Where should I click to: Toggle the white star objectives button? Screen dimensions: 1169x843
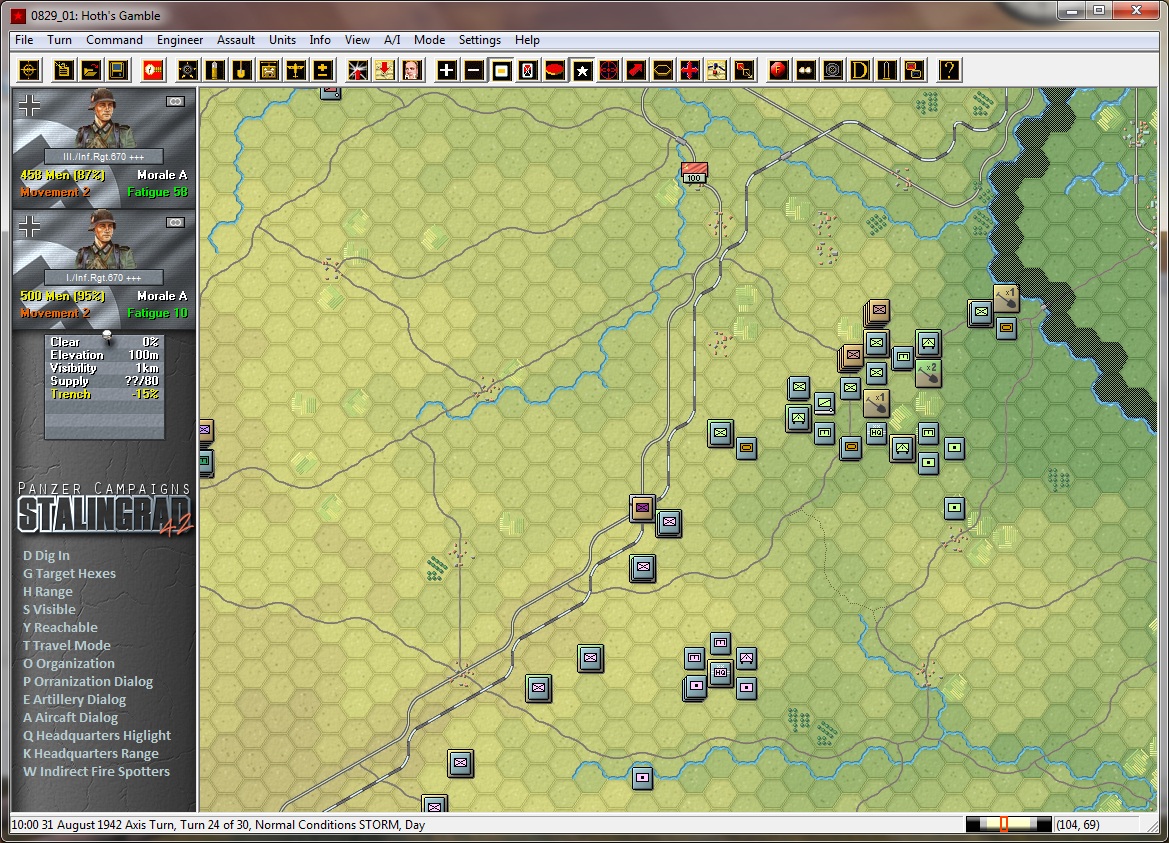[x=582, y=70]
